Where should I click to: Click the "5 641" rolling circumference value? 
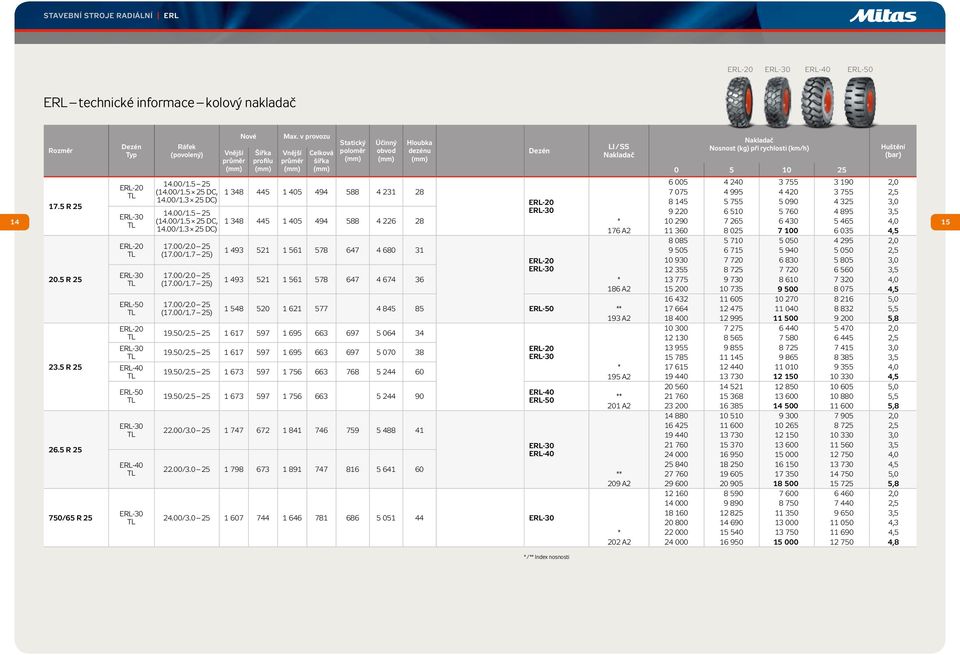click(386, 469)
